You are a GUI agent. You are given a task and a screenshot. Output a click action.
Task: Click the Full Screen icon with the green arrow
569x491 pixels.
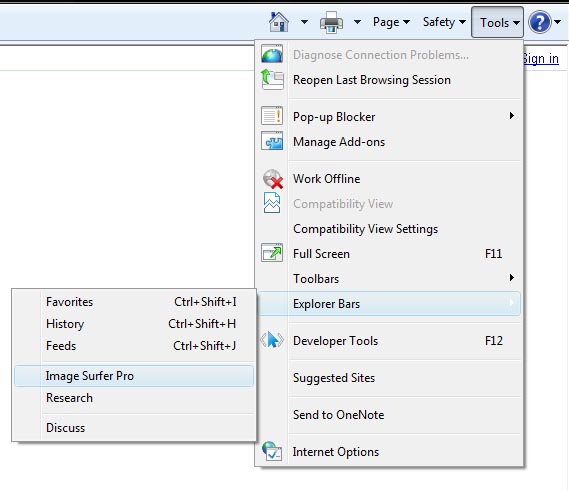point(272,253)
